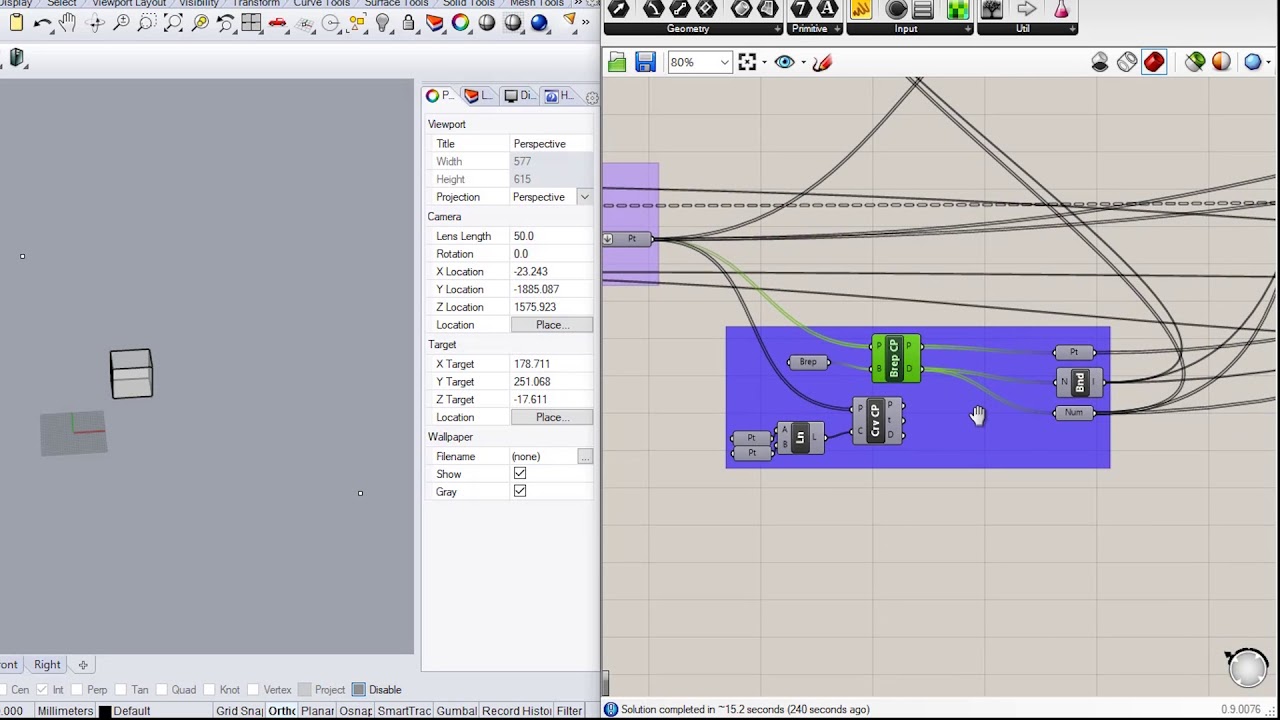Viewport: 1280px width, 720px height.
Task: Enable the Vertex osnap checkbox
Action: [x=253, y=690]
